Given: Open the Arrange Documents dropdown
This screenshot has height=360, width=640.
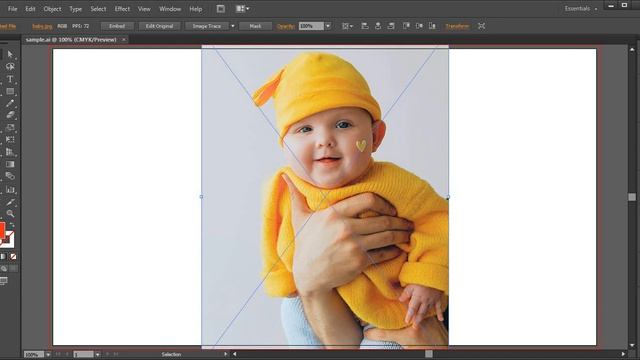Looking at the screenshot, I should (242, 9).
